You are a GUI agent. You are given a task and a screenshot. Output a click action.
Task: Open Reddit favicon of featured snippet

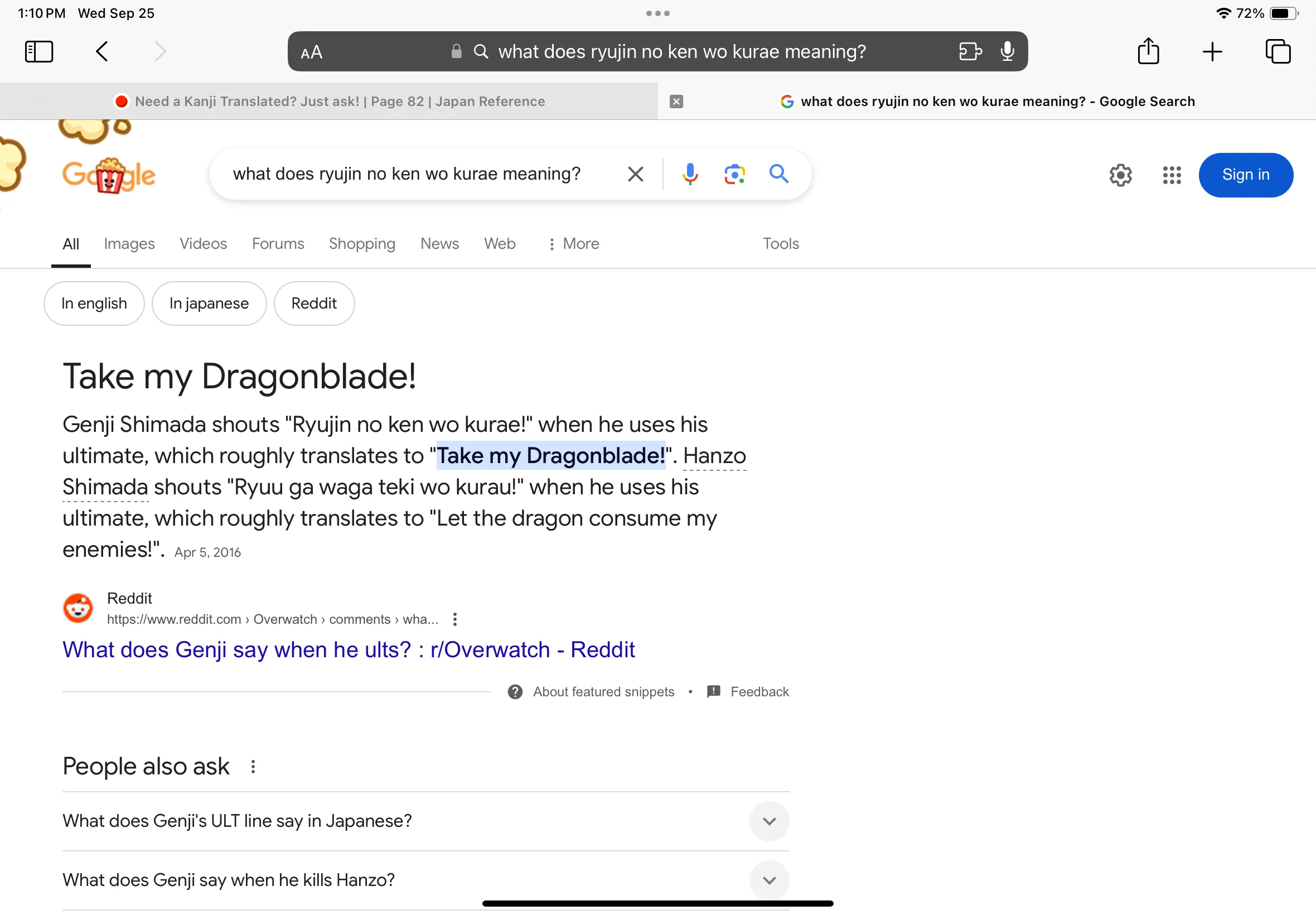coord(78,608)
